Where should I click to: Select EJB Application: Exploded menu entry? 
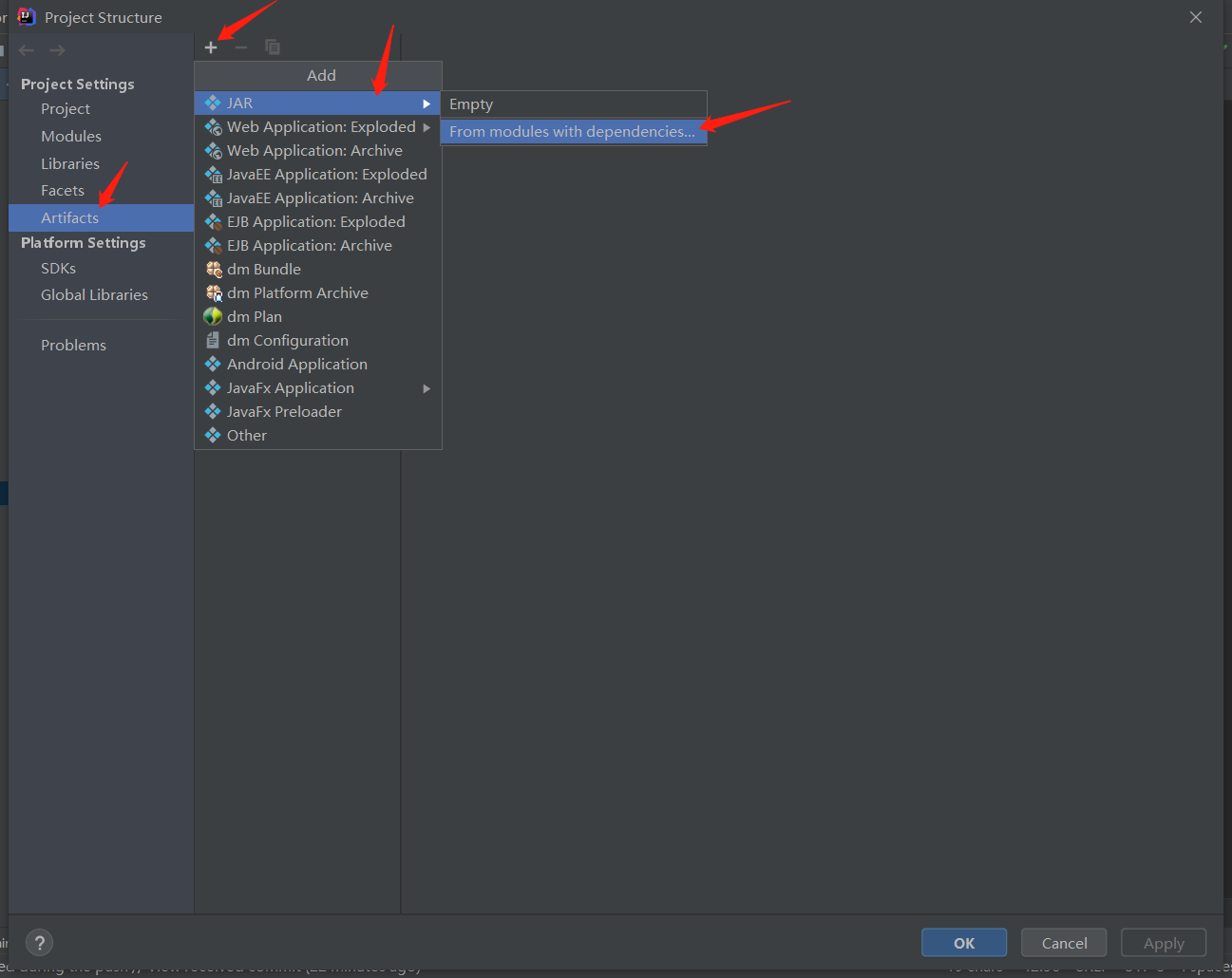tap(317, 221)
